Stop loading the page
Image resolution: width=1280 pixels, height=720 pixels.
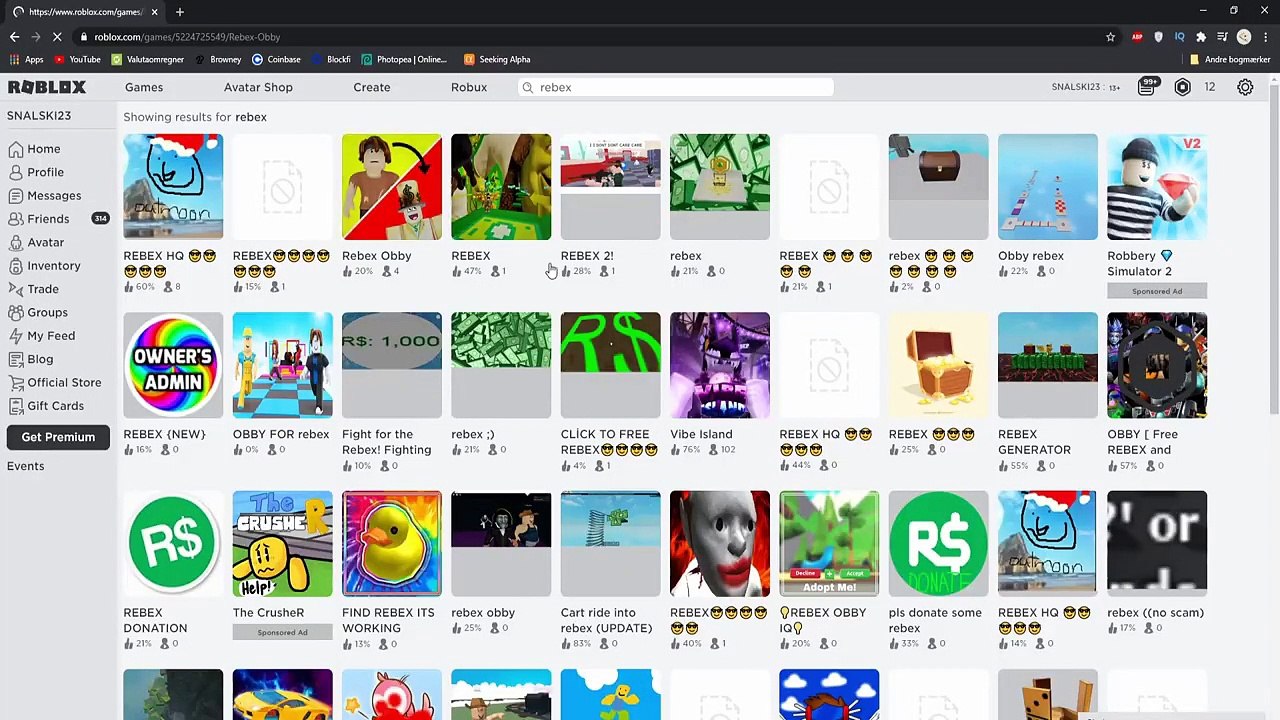58,37
